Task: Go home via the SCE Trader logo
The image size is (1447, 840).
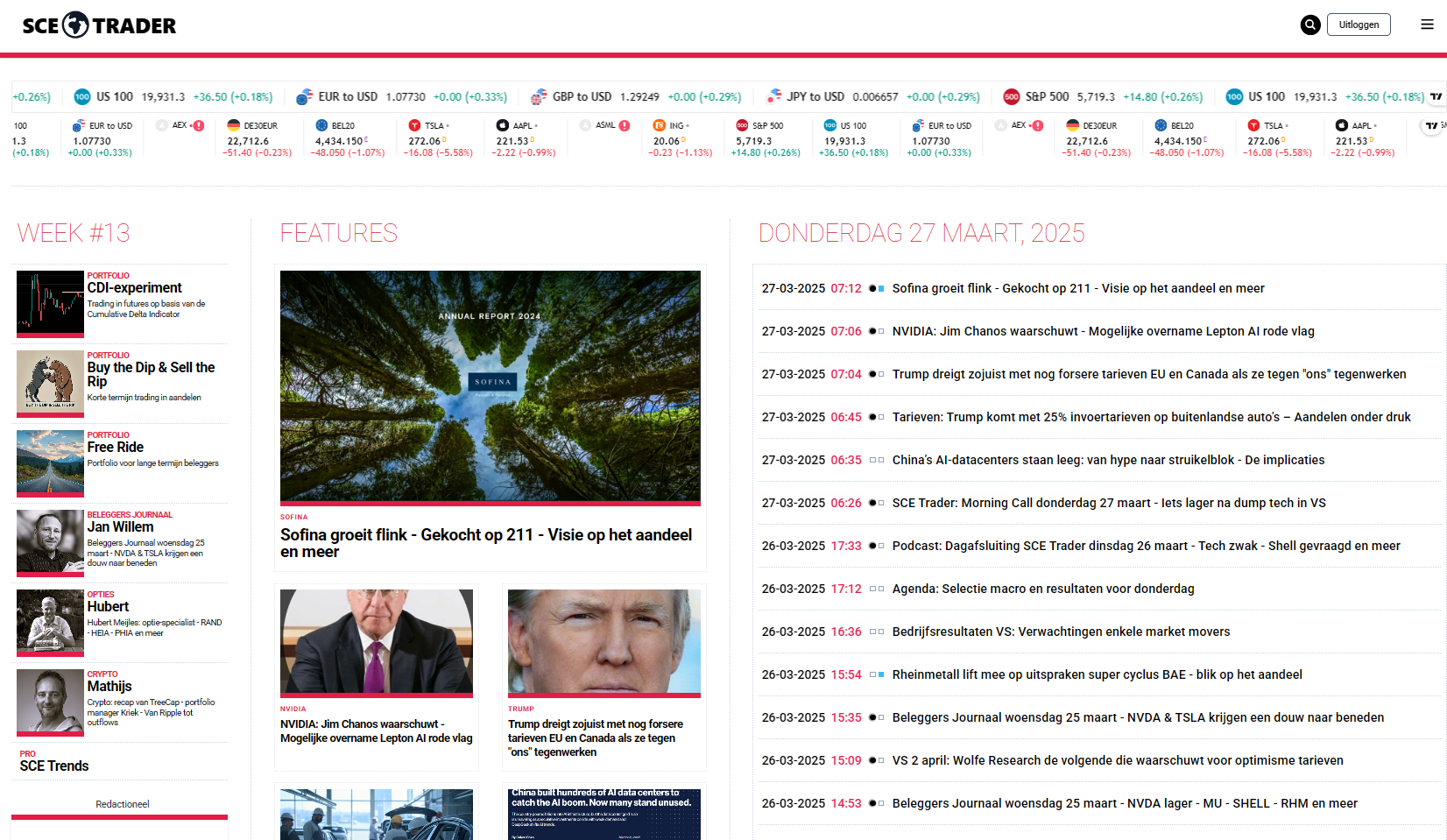Action: click(x=99, y=25)
